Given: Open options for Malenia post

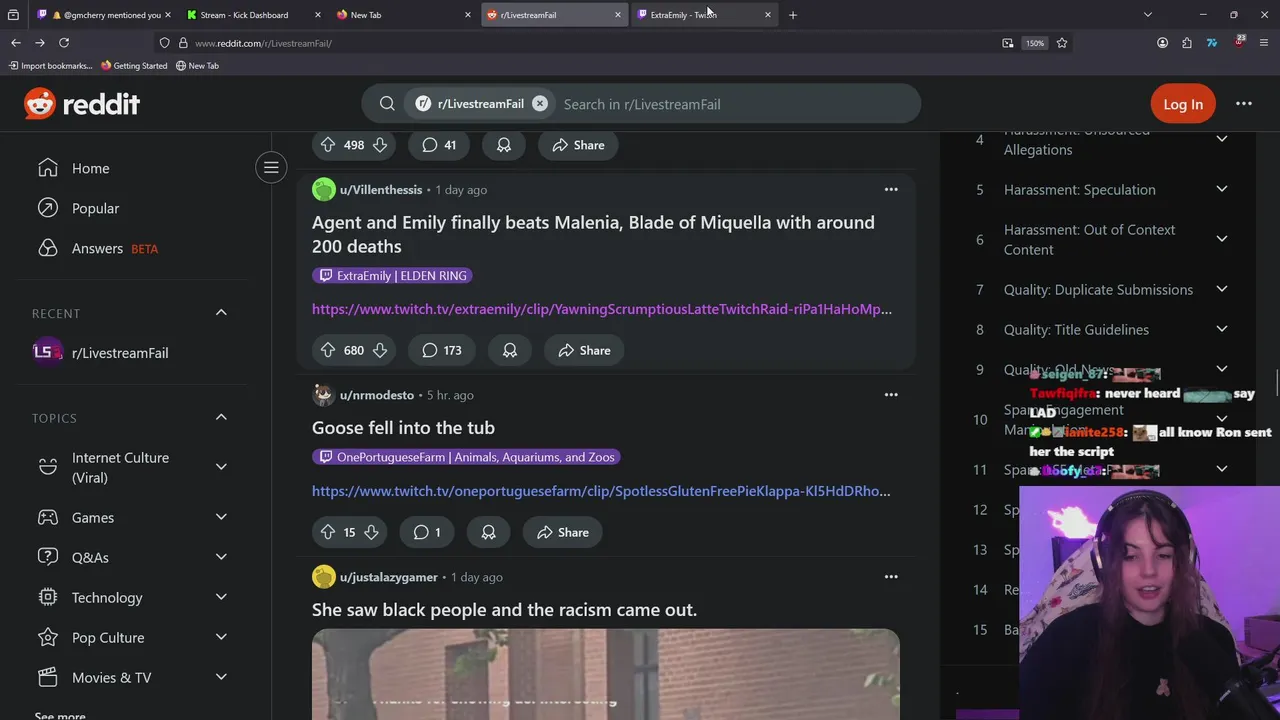Looking at the screenshot, I should pyautogui.click(x=891, y=189).
